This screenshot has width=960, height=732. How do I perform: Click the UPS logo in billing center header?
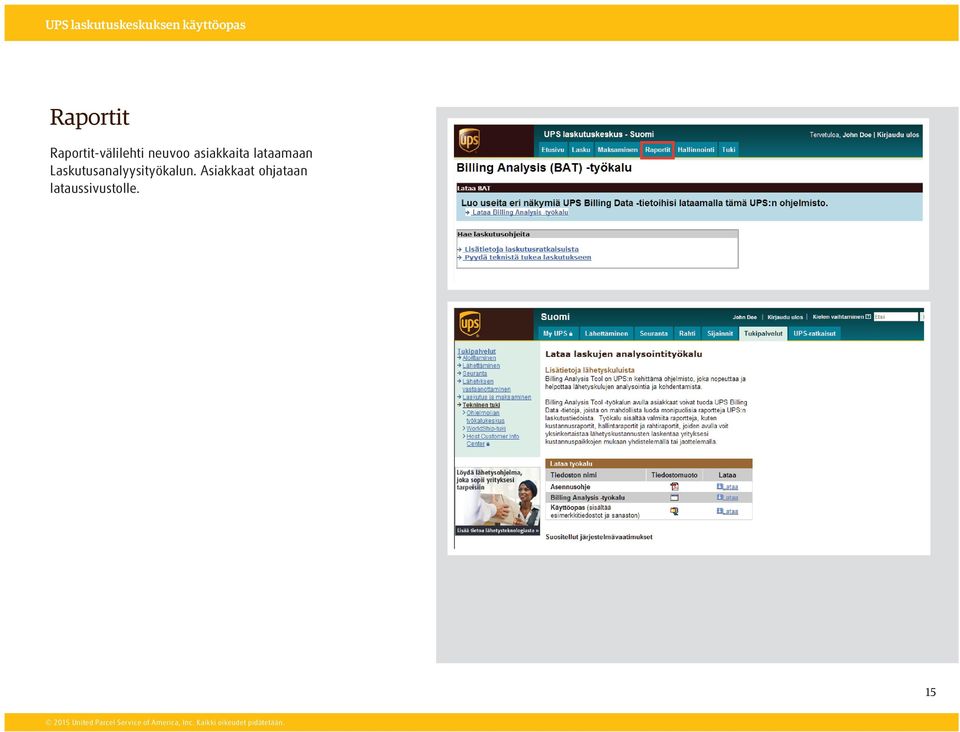(469, 141)
